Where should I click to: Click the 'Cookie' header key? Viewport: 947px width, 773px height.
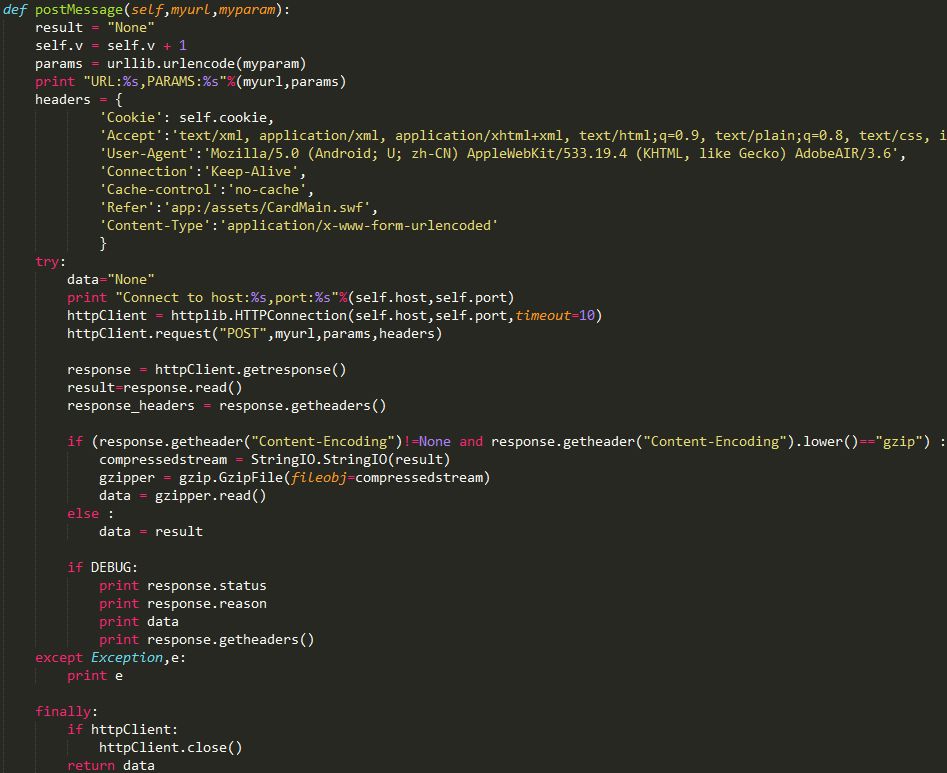(x=131, y=118)
